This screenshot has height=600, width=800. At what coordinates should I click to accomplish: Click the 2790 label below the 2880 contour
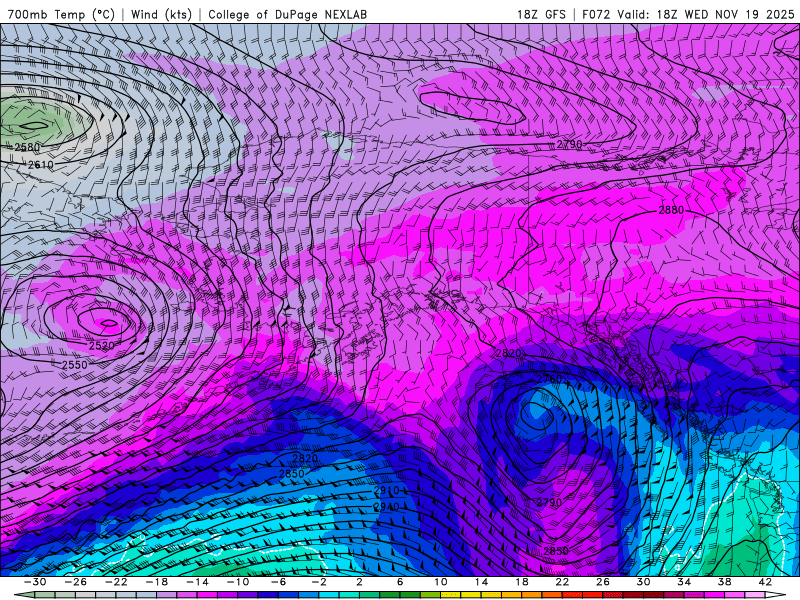point(549,503)
